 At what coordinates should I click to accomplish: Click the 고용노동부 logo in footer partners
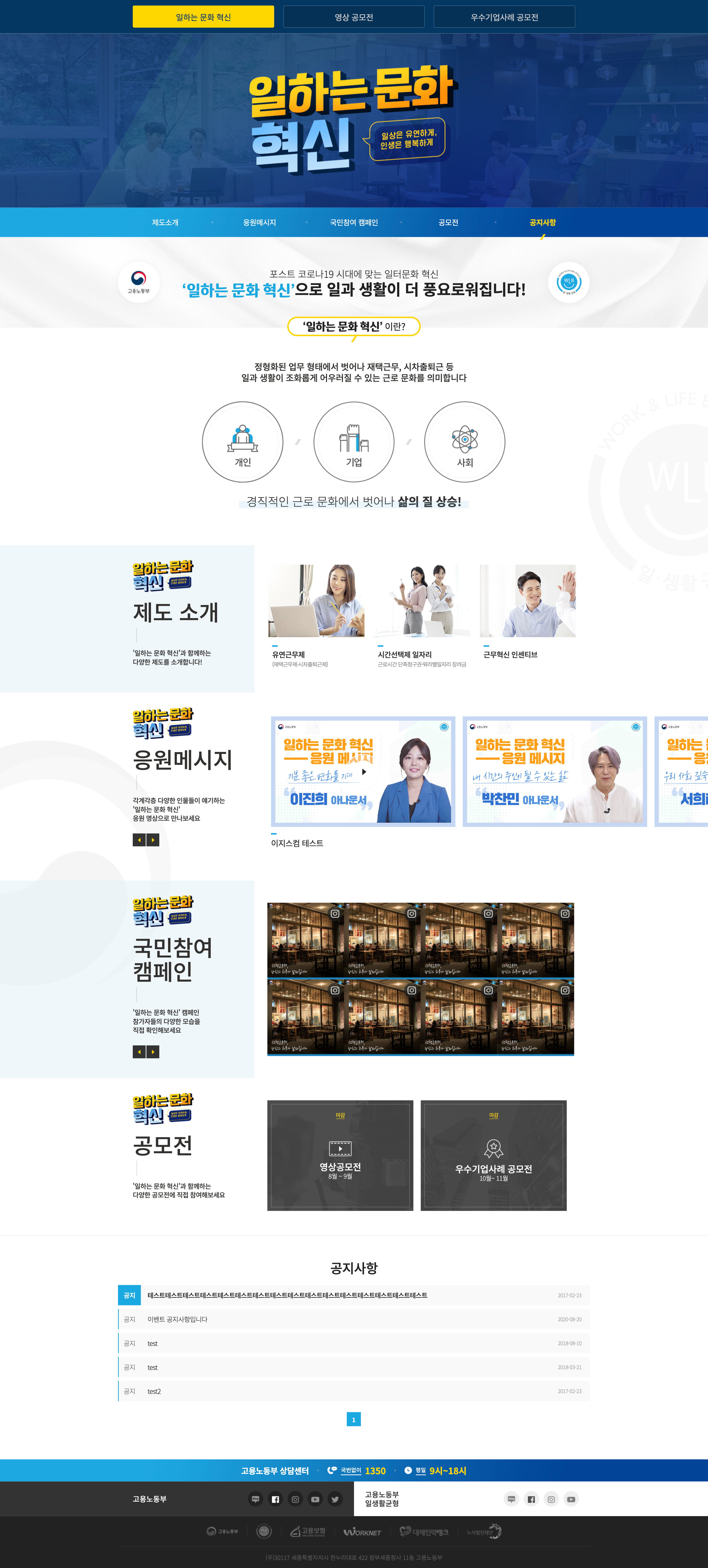click(x=222, y=1531)
